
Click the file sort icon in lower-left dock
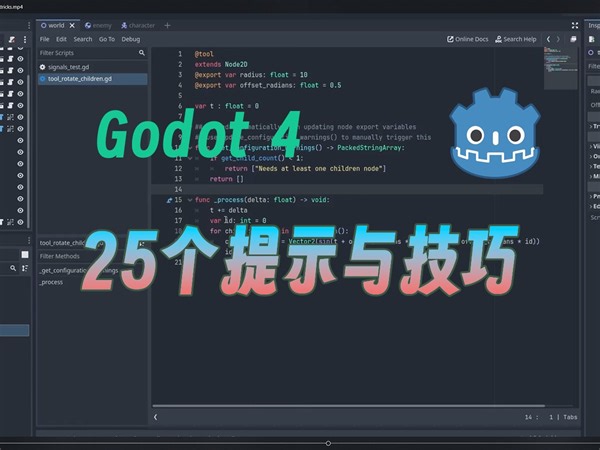[x=25, y=268]
